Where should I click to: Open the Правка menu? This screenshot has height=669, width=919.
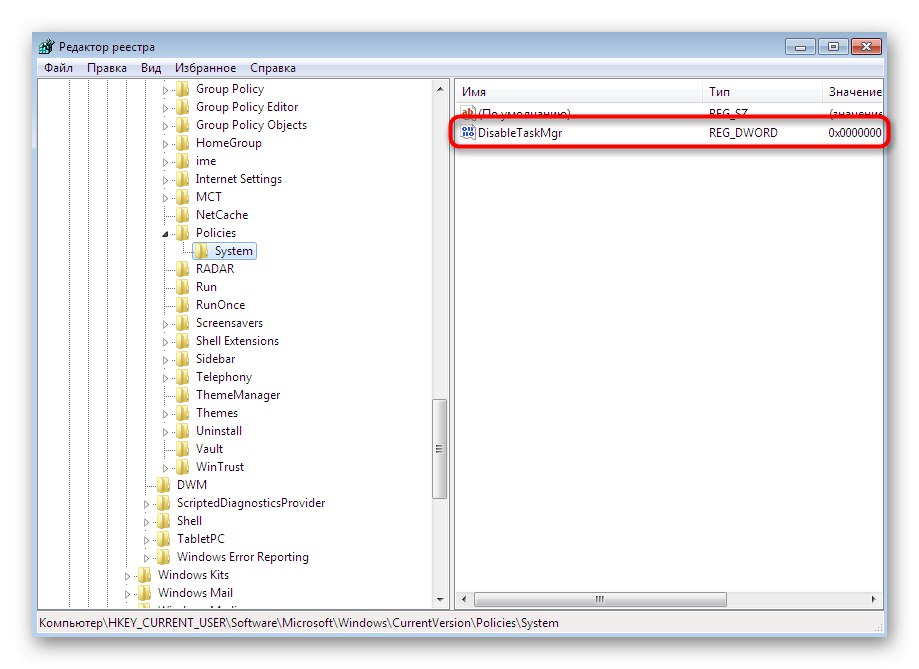107,68
